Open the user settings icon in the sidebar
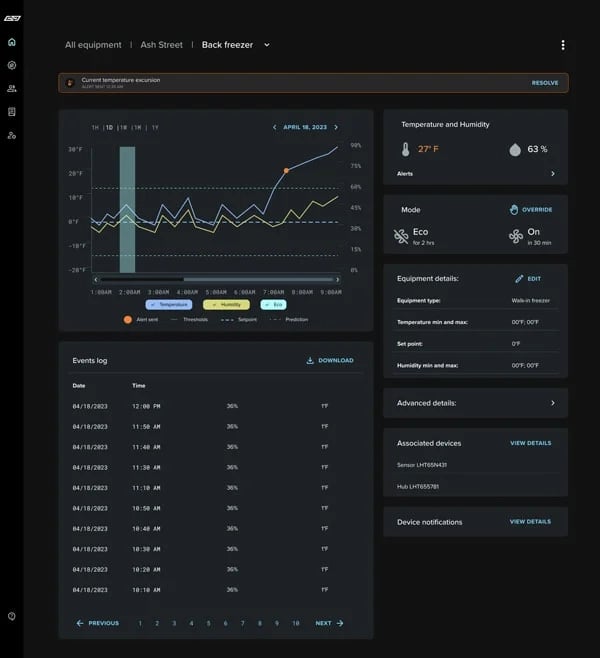This screenshot has height=658, width=600. (12, 135)
